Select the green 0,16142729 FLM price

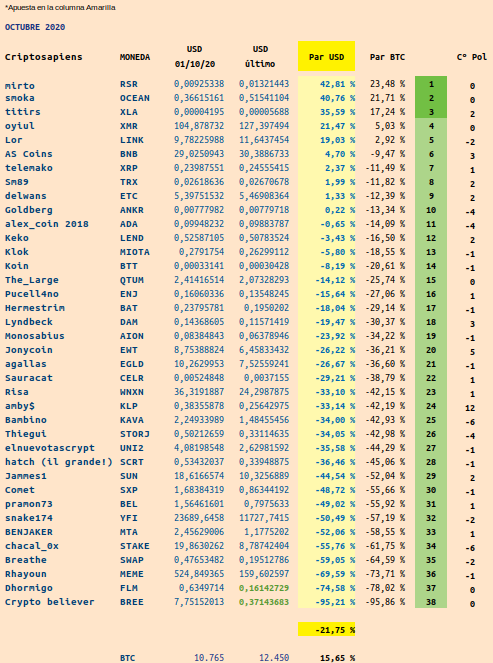[x=264, y=588]
